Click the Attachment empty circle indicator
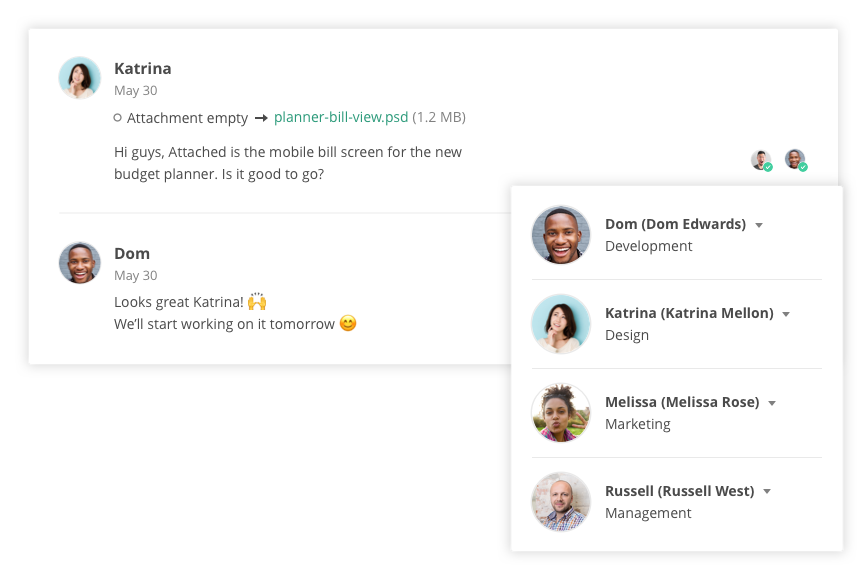This screenshot has width=864, height=580. [117, 118]
